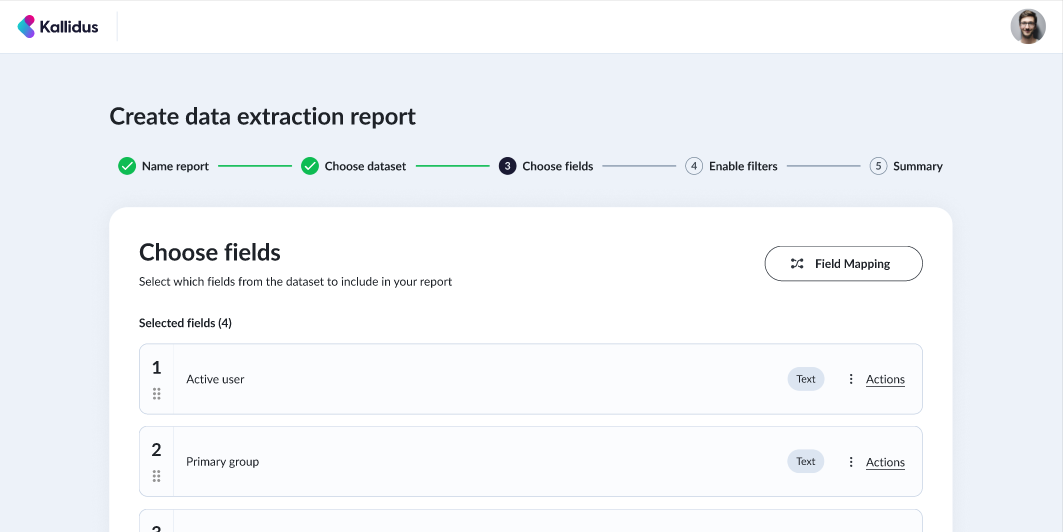
Task: Click Actions link for Primary group
Action: coord(885,462)
